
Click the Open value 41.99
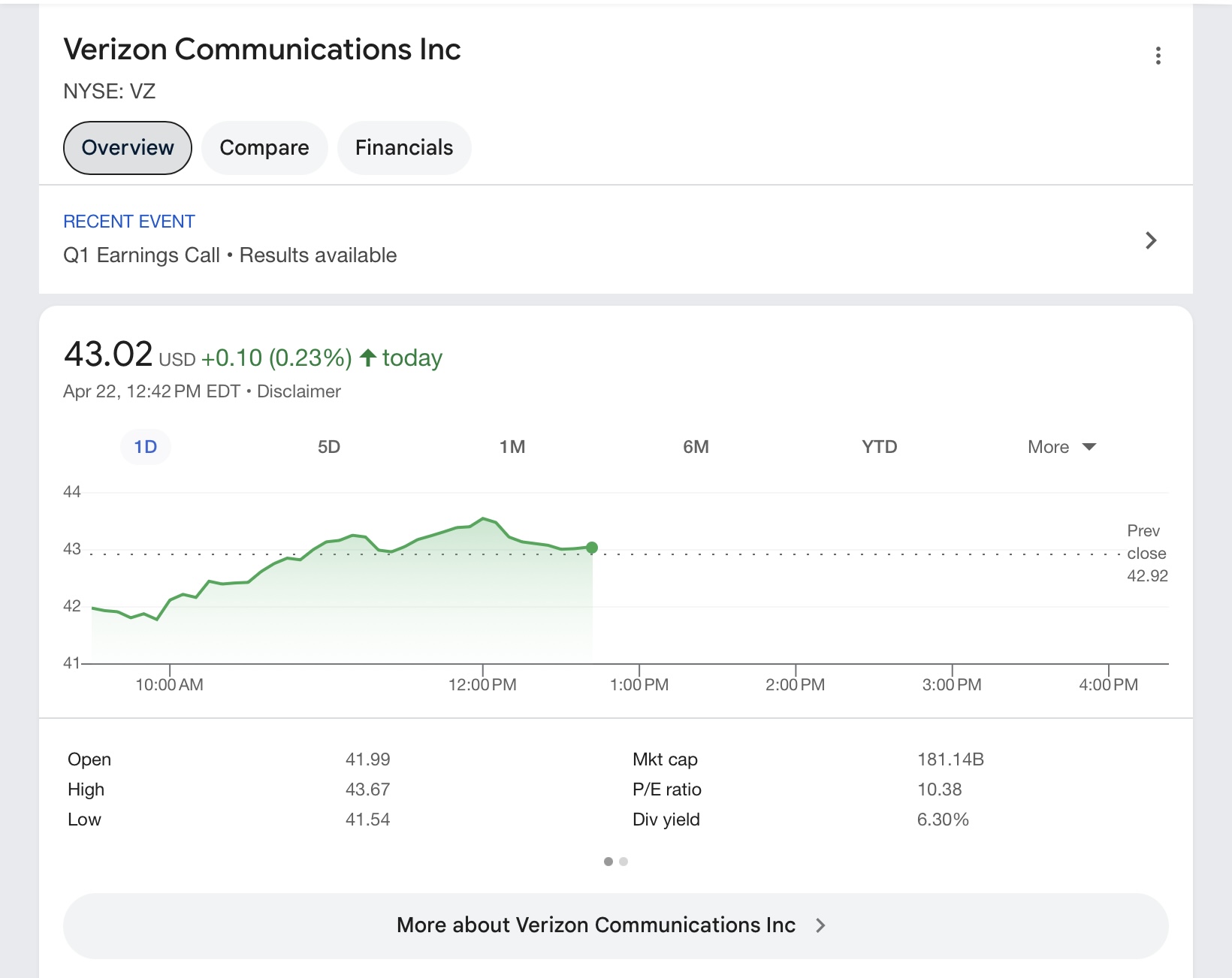point(368,759)
